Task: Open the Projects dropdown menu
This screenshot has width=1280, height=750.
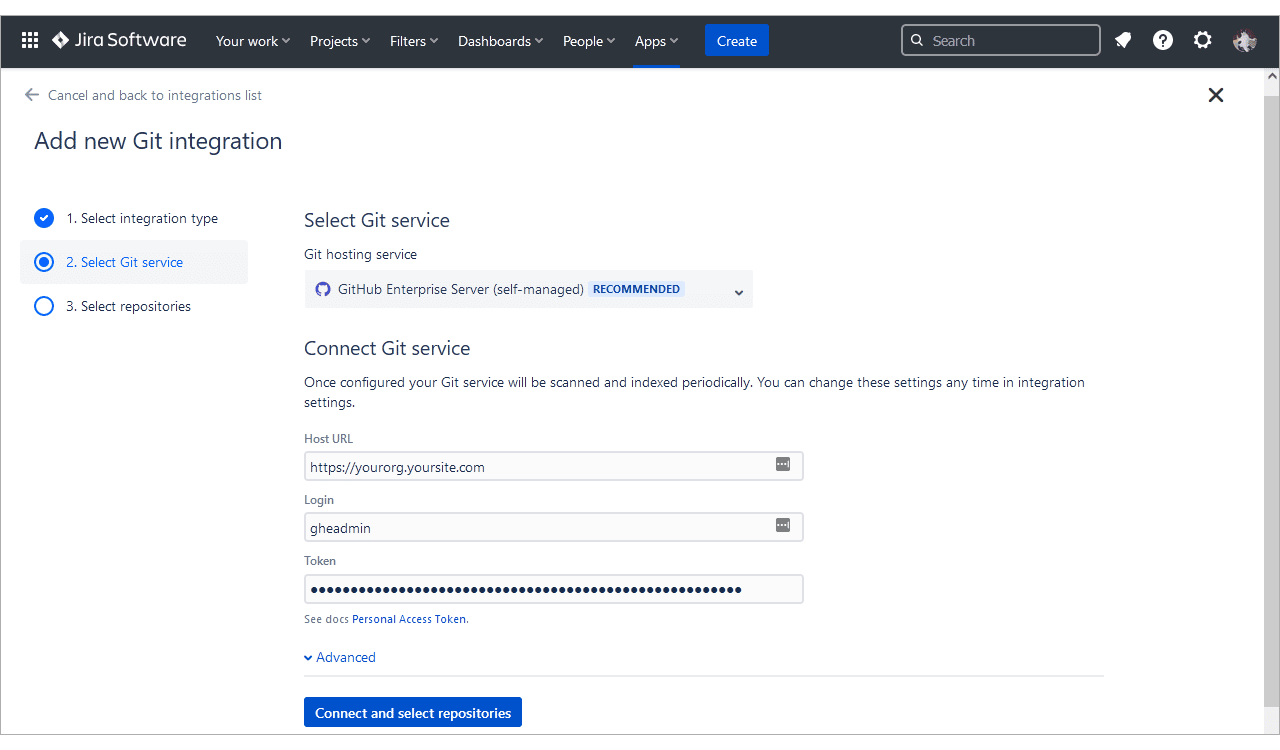Action: coord(339,41)
